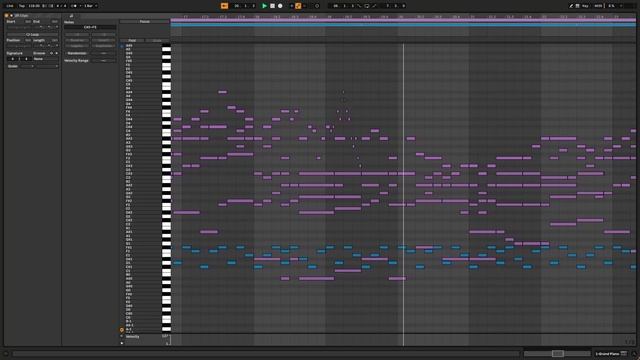Click the Stop button in the transport
This screenshot has height=360, width=640.
click(x=272, y=6)
